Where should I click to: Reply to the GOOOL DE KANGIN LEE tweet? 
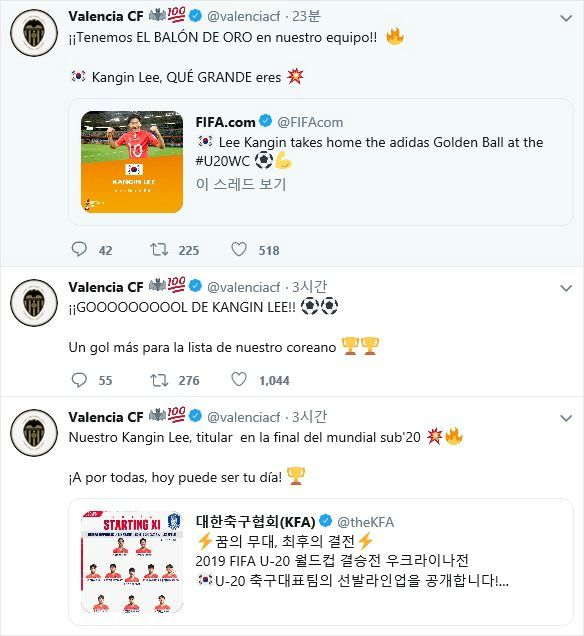tap(79, 380)
